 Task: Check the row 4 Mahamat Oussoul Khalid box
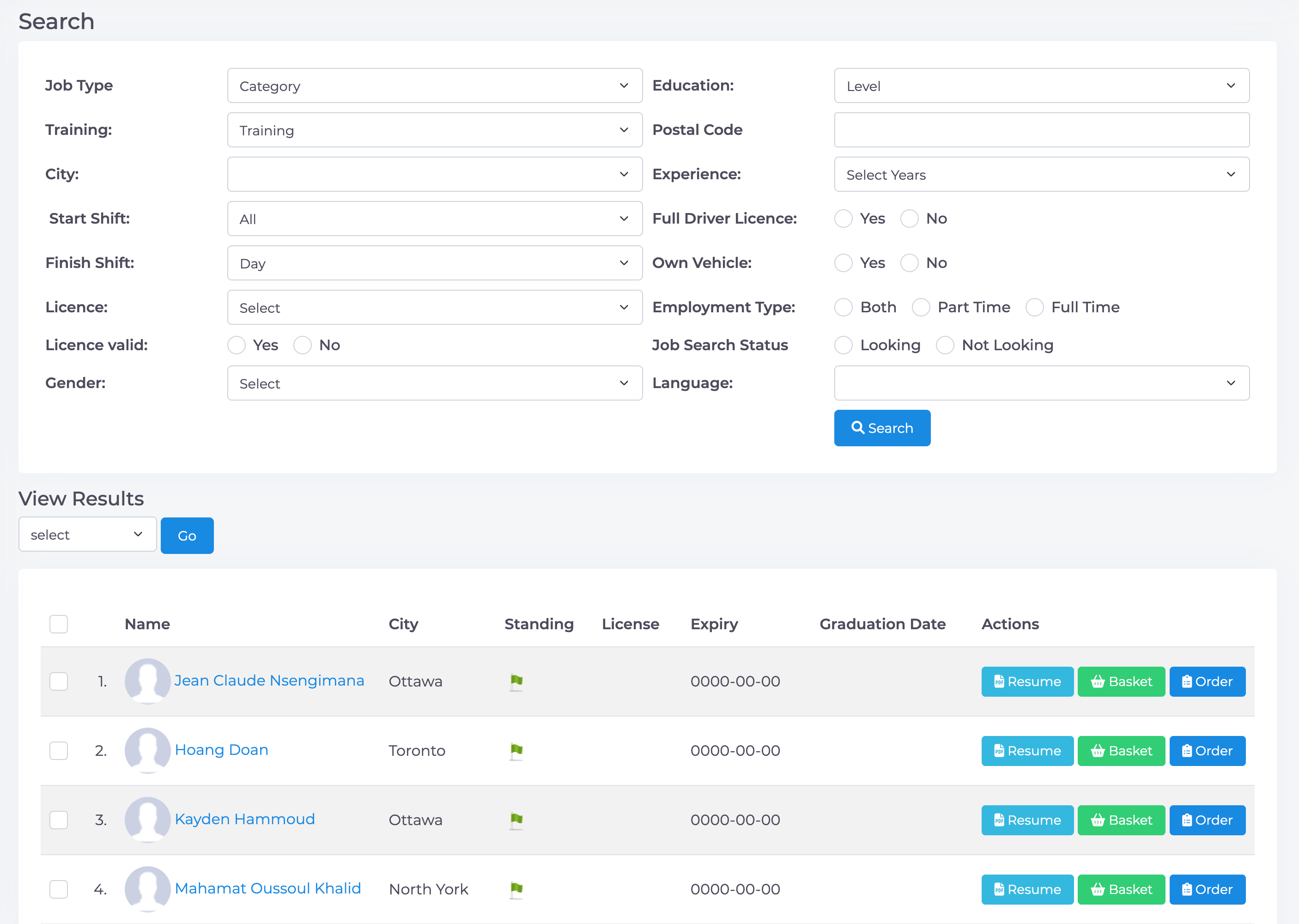(59, 890)
